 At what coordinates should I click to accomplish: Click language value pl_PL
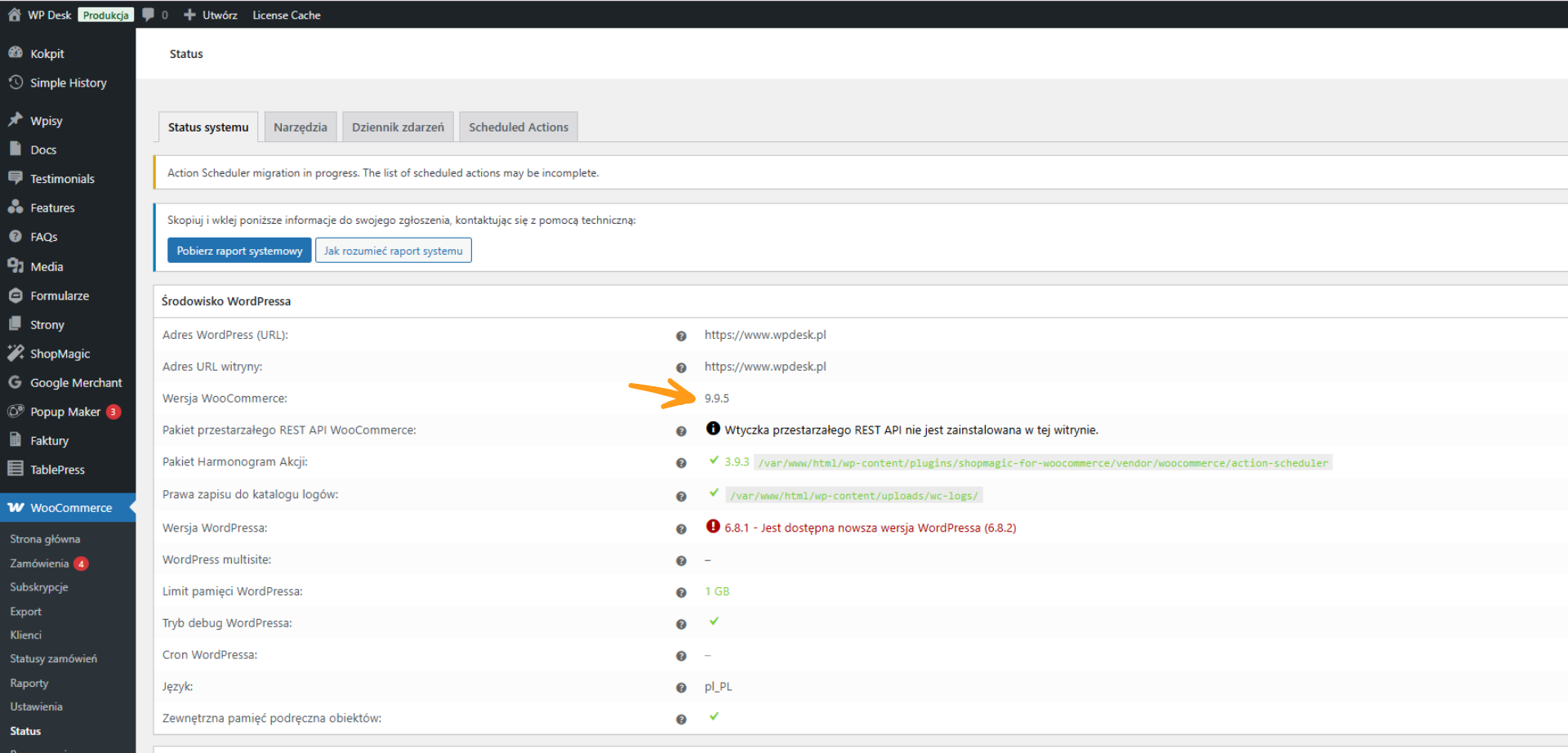(x=719, y=687)
